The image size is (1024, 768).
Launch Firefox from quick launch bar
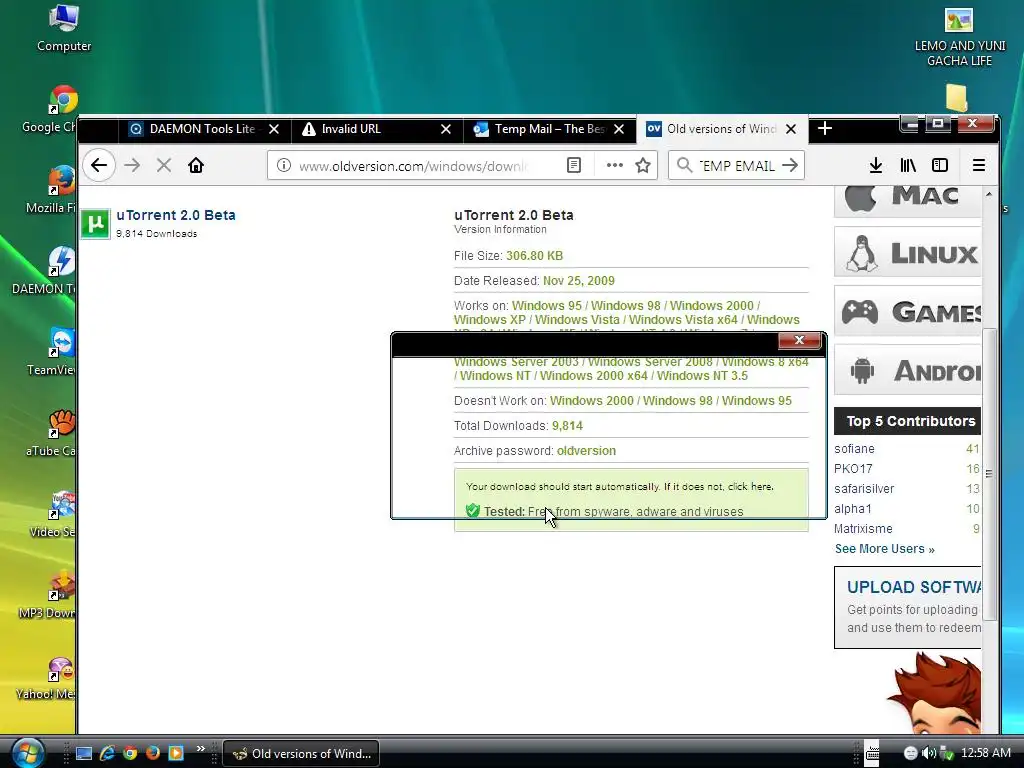[x=153, y=754]
